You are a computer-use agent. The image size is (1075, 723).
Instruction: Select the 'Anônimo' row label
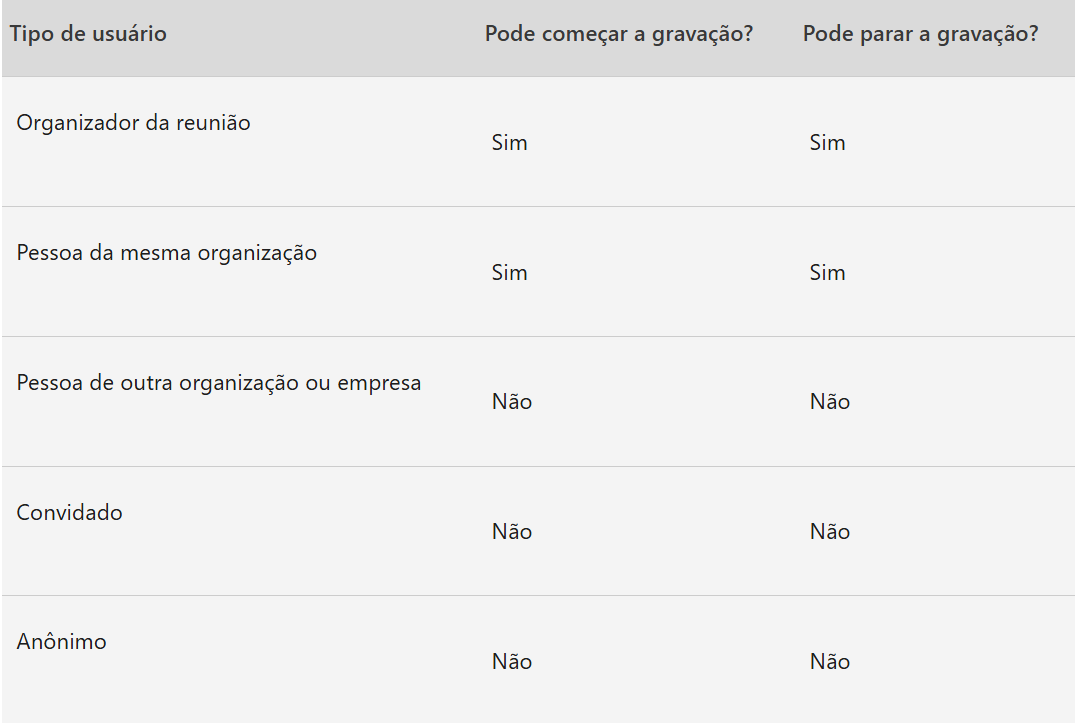click(62, 641)
